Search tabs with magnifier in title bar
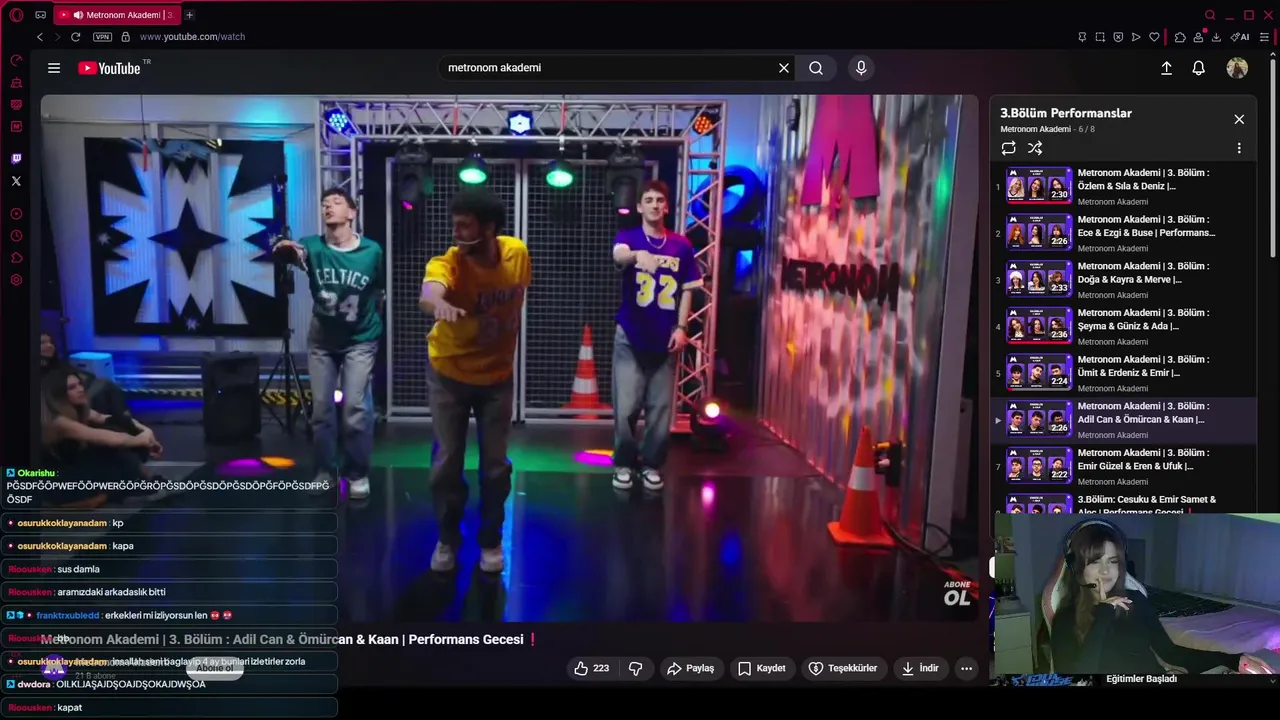This screenshot has height=720, width=1280. (1210, 15)
